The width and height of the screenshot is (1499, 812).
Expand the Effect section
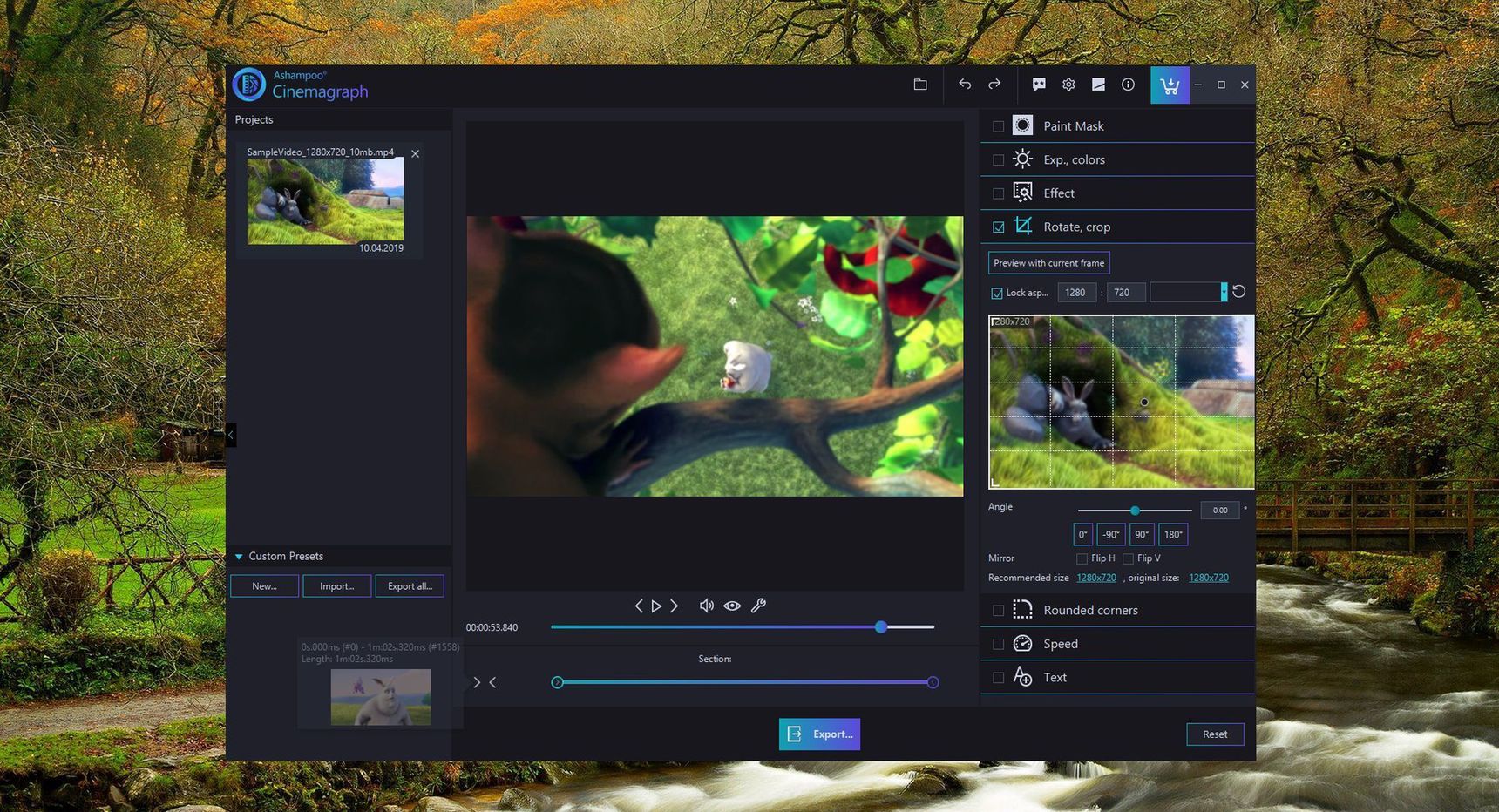click(1117, 193)
